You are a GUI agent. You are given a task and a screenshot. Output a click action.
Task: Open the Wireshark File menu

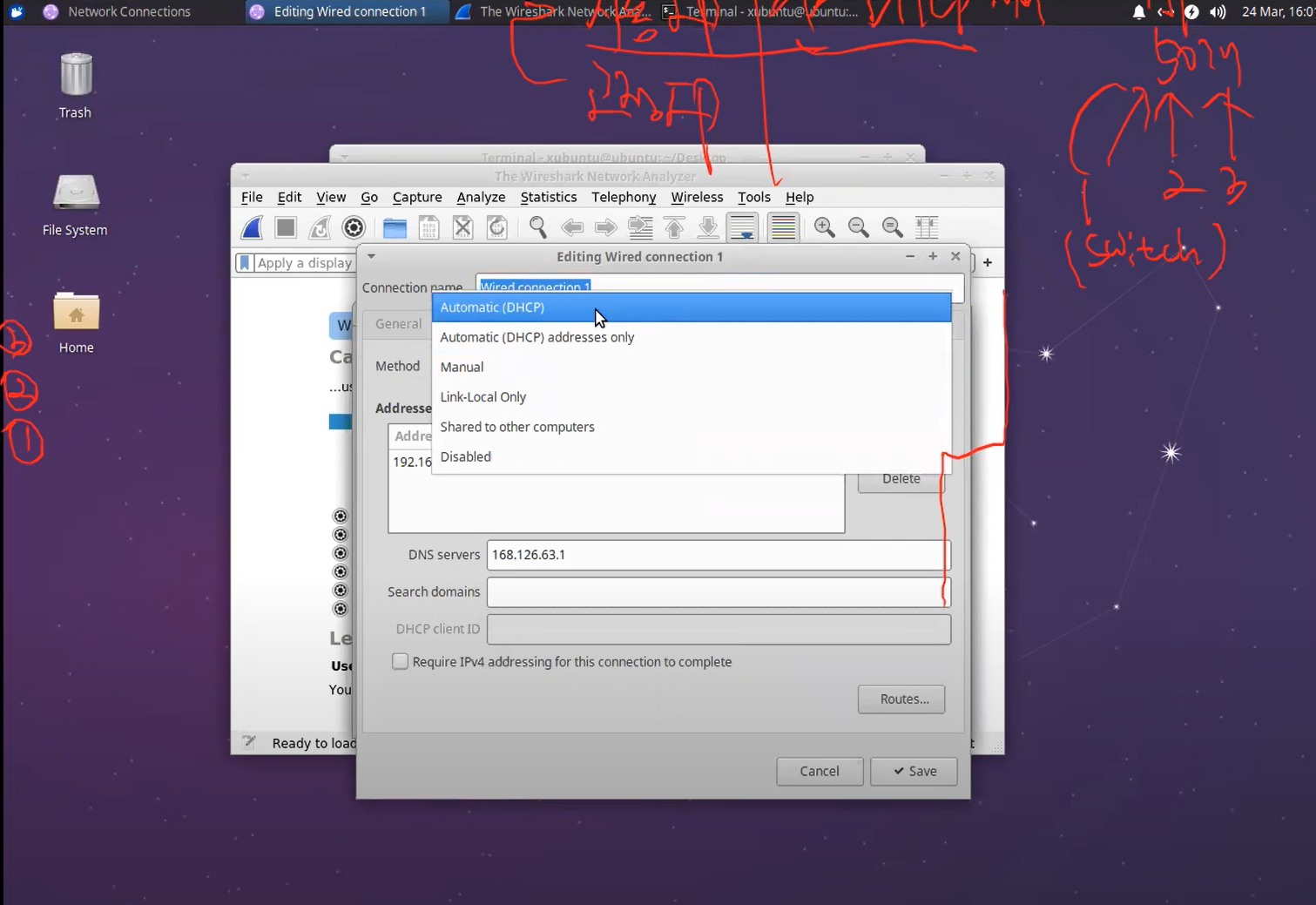tap(252, 197)
